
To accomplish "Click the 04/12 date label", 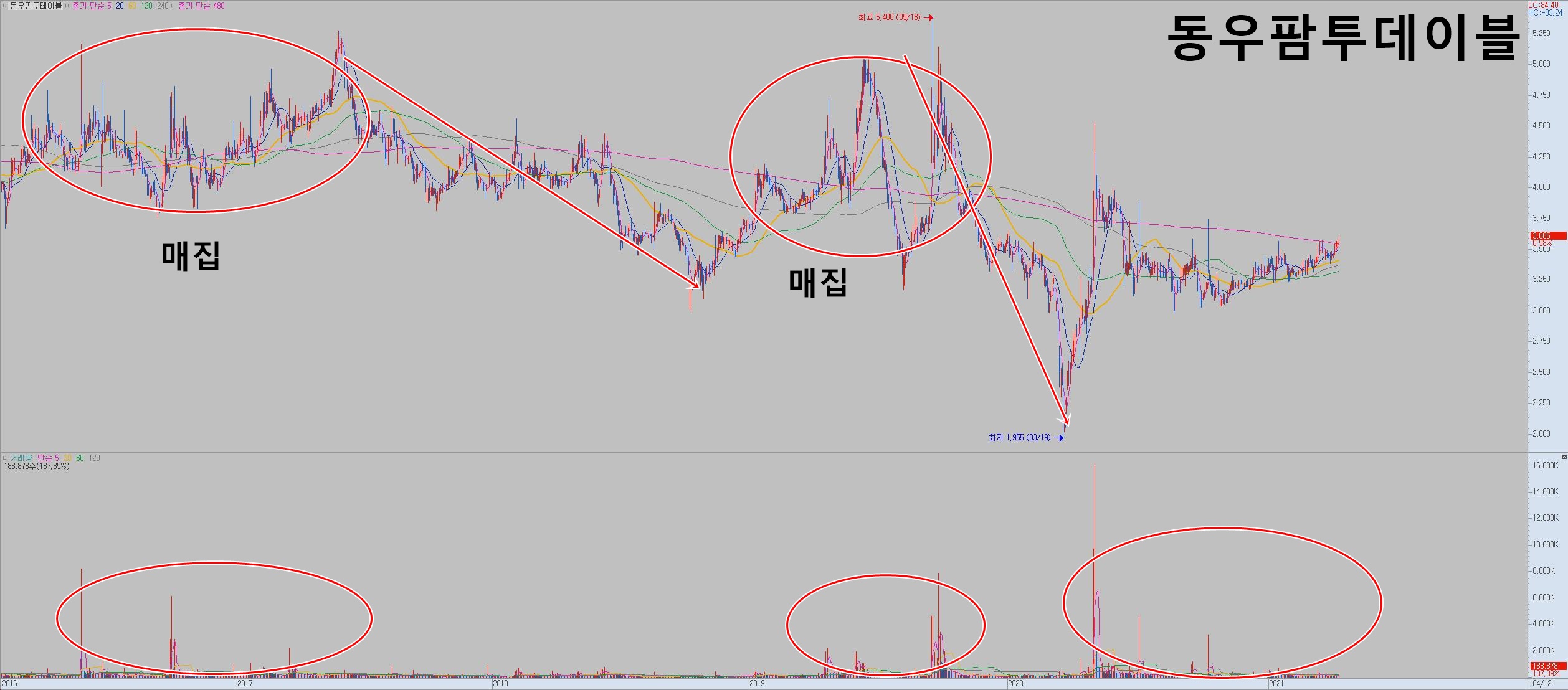I will tap(1542, 683).
